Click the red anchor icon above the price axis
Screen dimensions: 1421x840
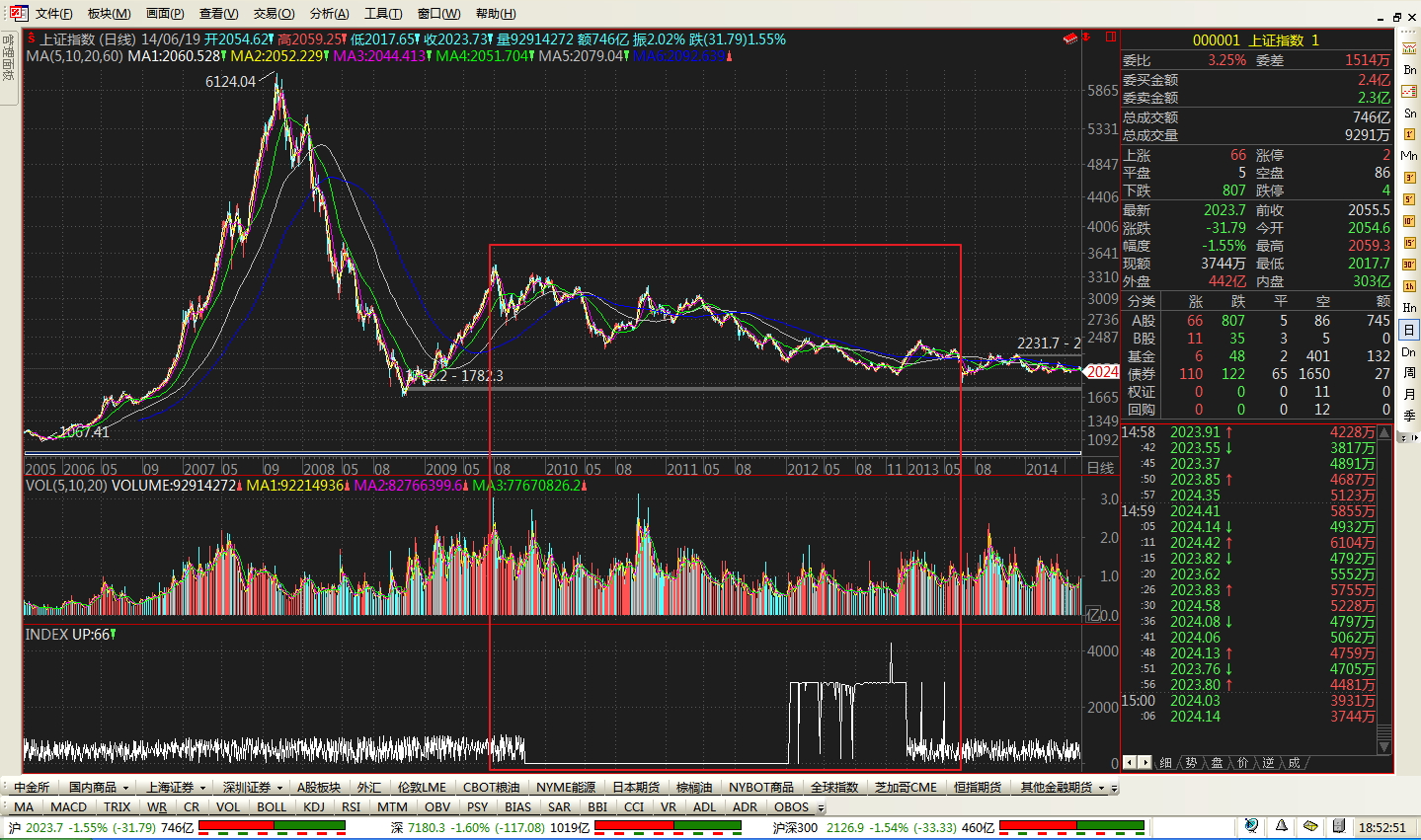click(x=1087, y=38)
